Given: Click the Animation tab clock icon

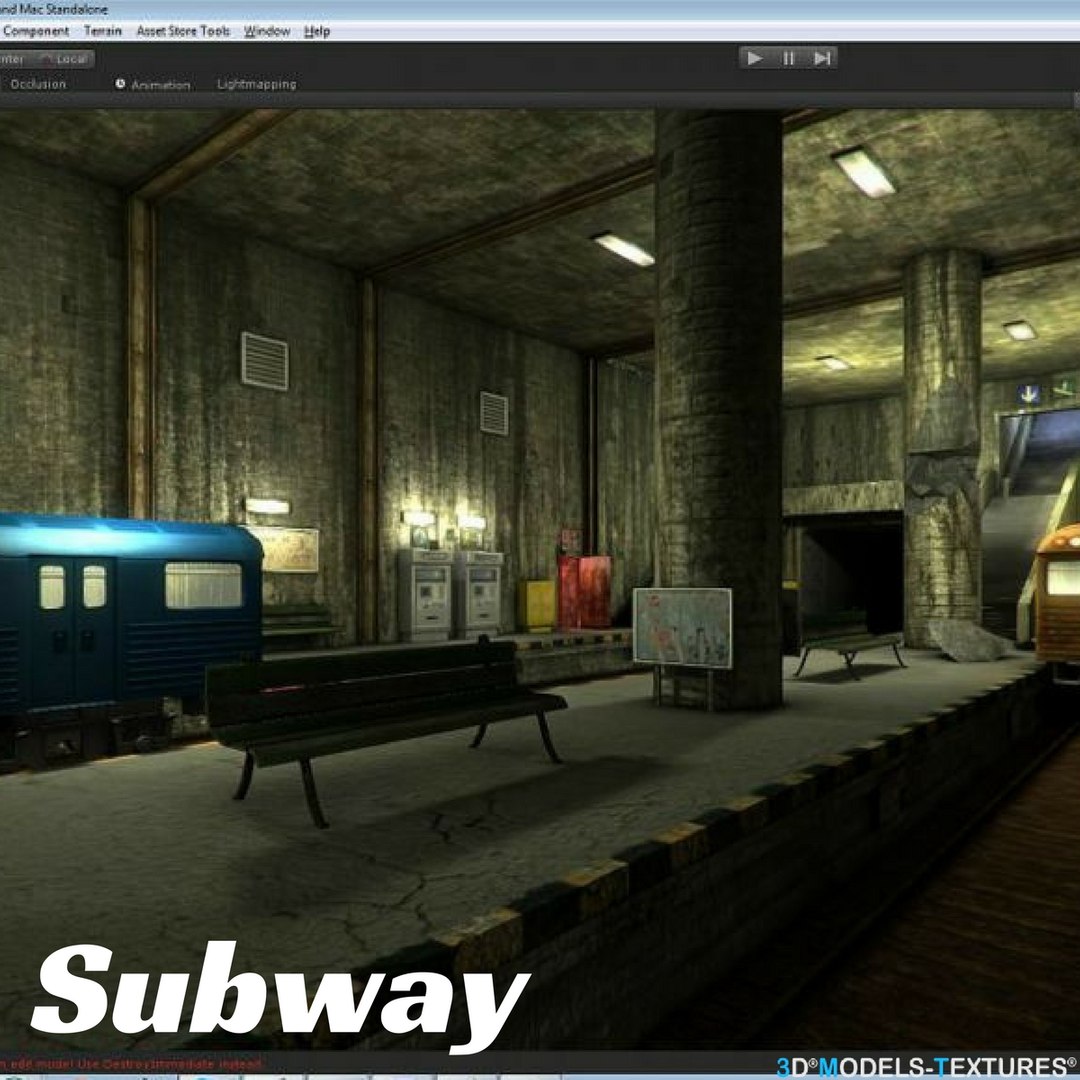Looking at the screenshot, I should (120, 84).
